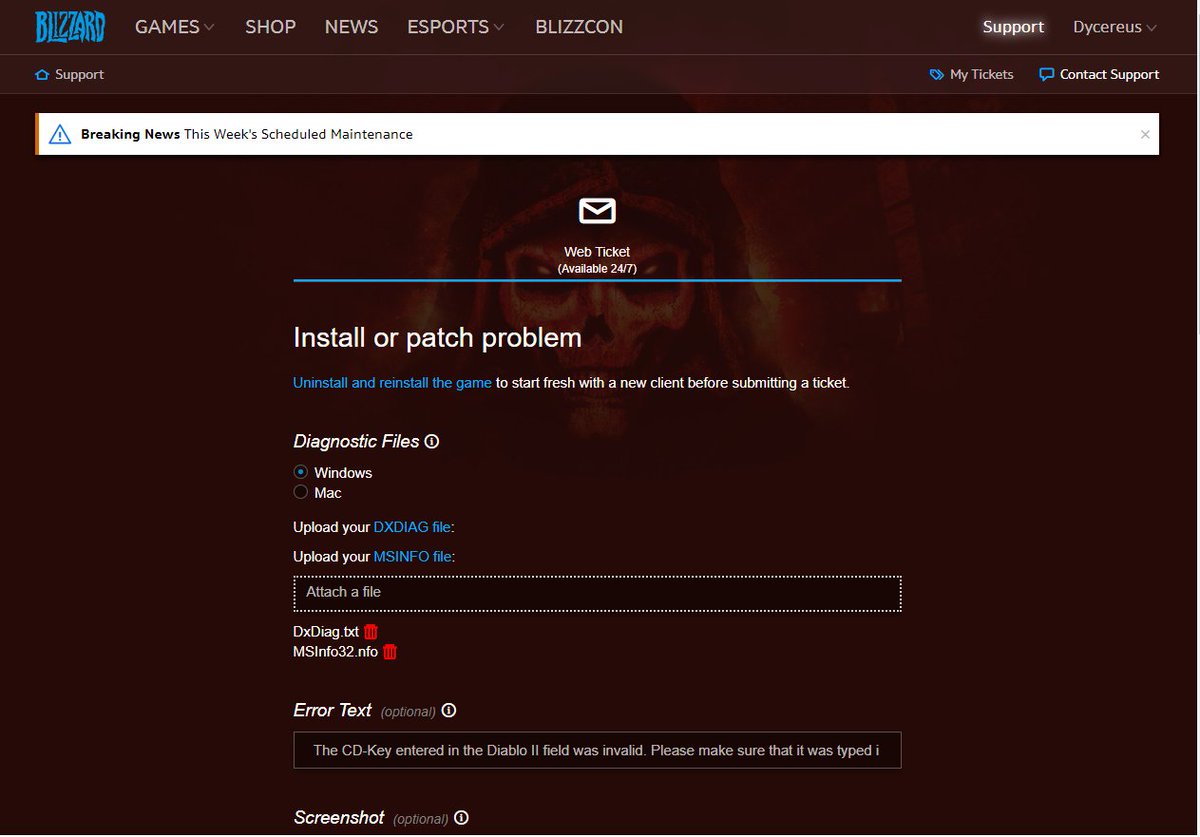Click the My Tickets tag icon

[937, 74]
